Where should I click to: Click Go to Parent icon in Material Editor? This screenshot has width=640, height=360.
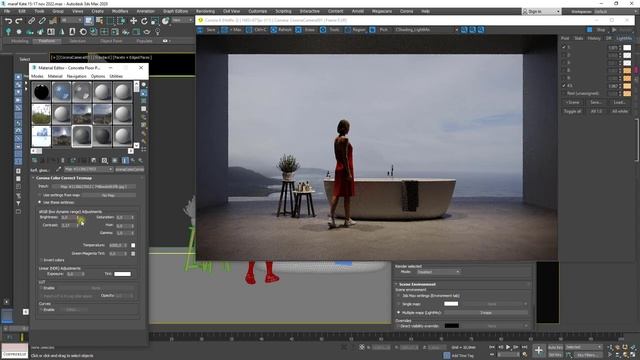pos(133,160)
